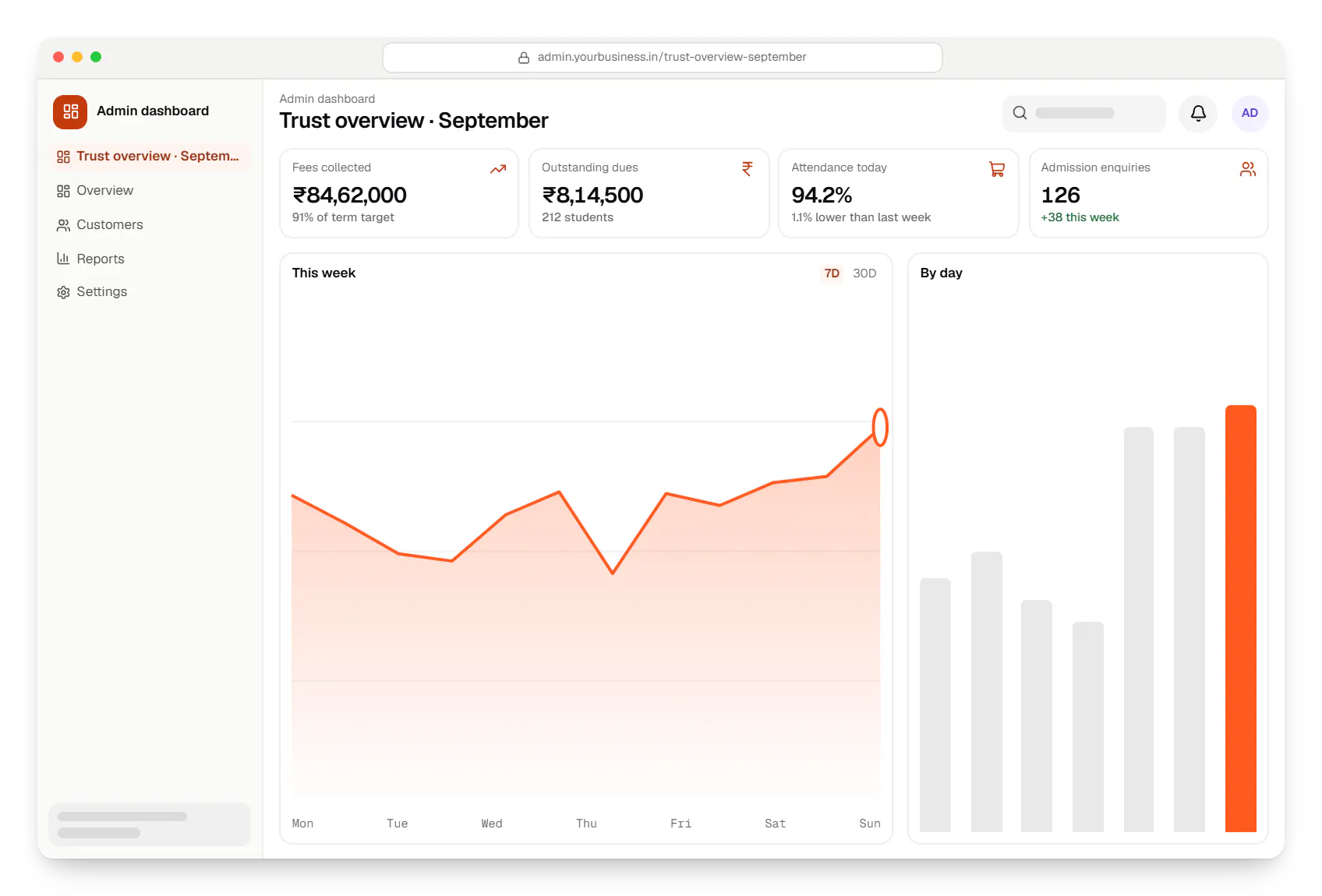Click the 126 admission enquiries value
Screen dimensions: 1322x896
click(x=1061, y=195)
